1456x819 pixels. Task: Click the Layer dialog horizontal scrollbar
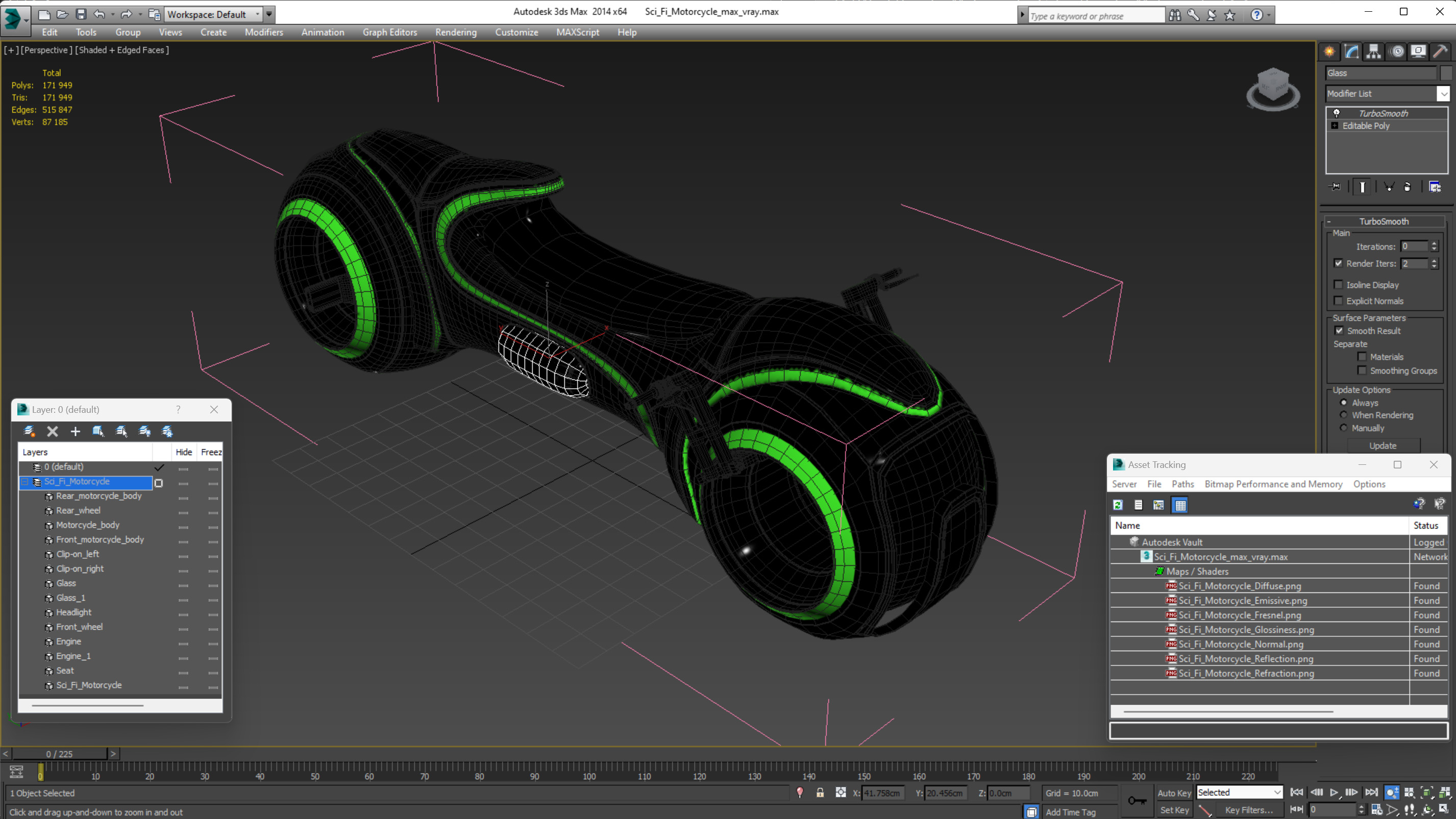tap(87, 705)
